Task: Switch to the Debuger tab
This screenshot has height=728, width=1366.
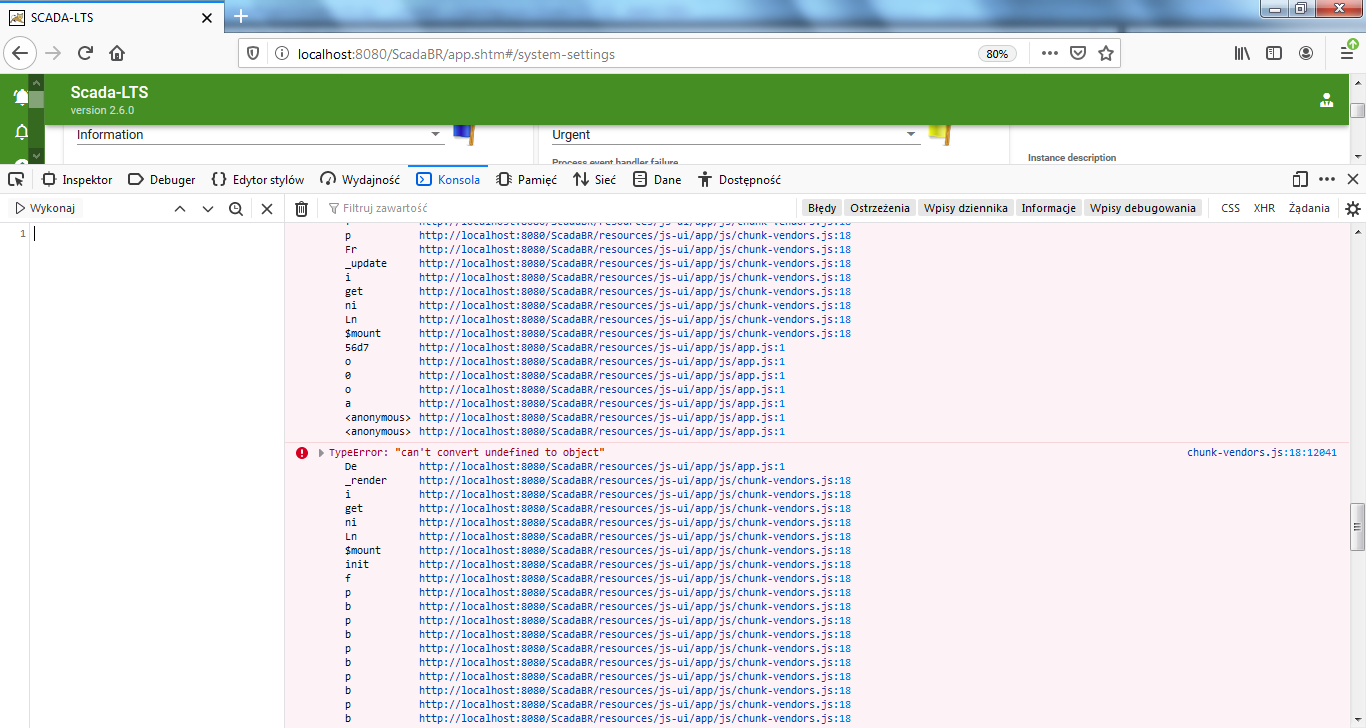Action: pyautogui.click(x=161, y=178)
